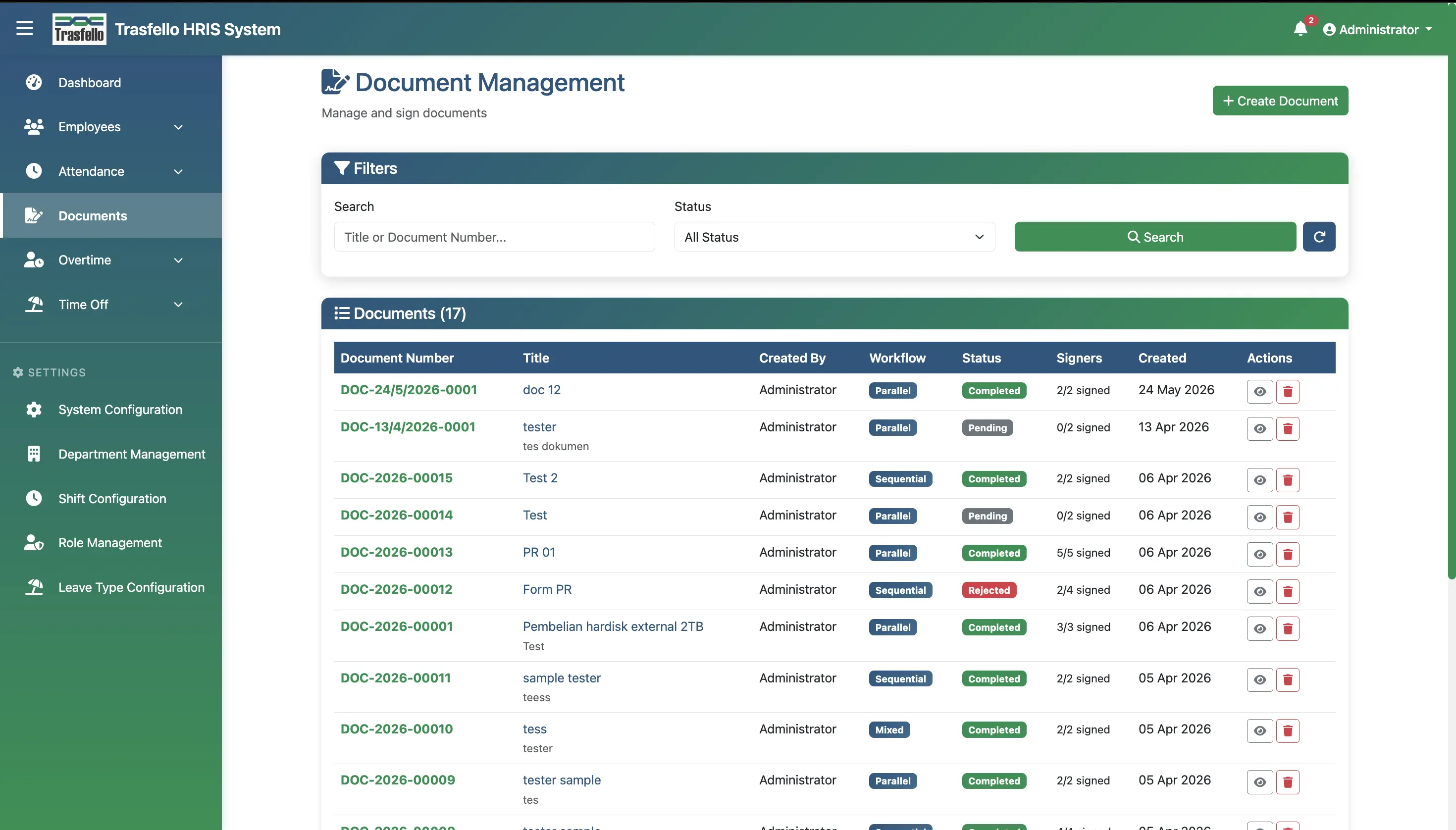View DOC-2026-00014 eye icon
Image resolution: width=1456 pixels, height=830 pixels.
click(1260, 517)
